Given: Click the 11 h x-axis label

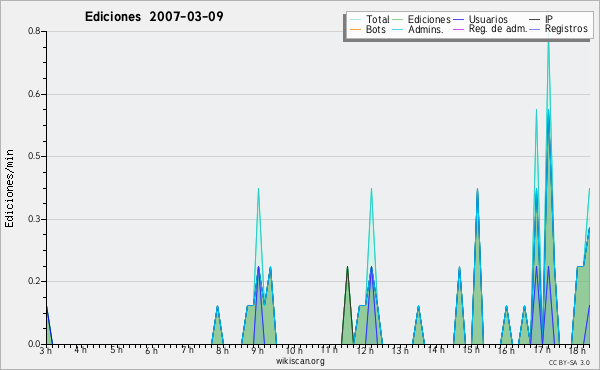Looking at the screenshot, I should pyautogui.click(x=329, y=350).
